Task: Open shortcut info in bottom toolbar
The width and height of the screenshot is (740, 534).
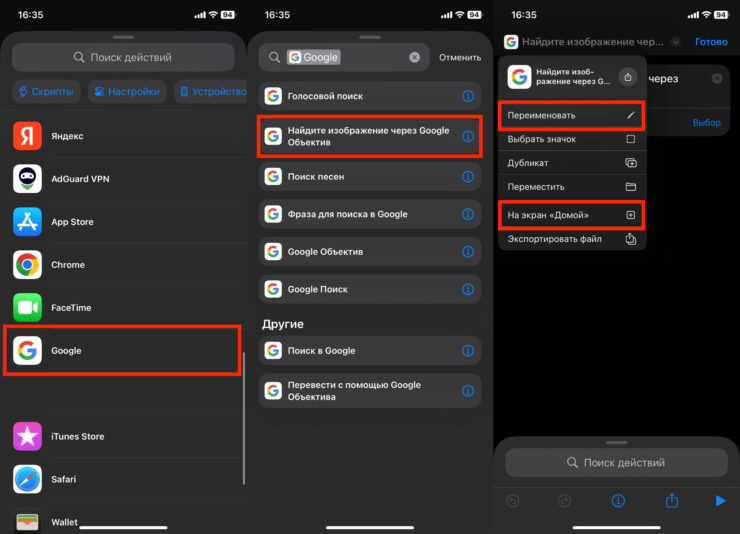Action: point(618,501)
